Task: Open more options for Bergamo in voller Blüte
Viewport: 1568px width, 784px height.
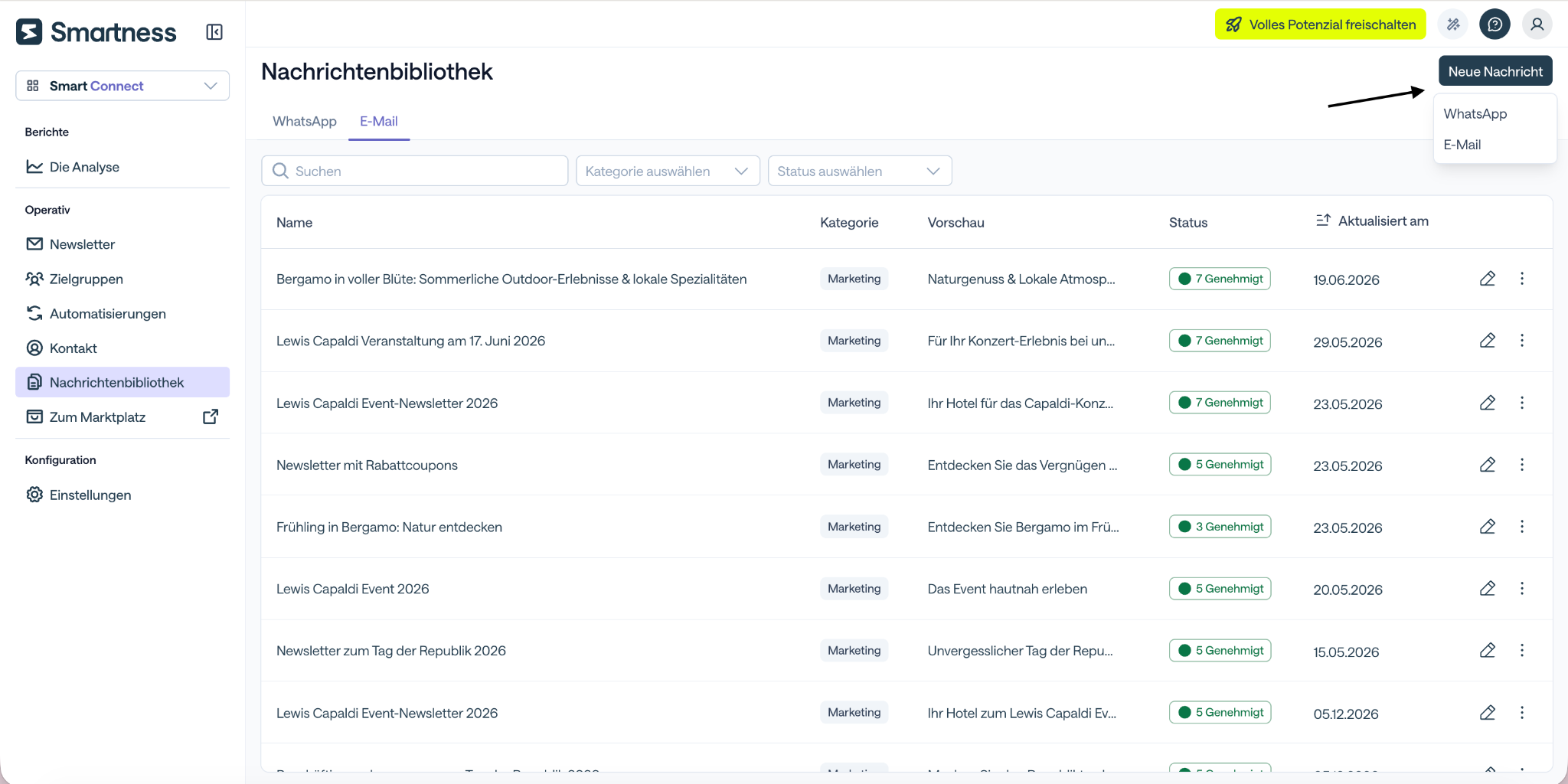Action: point(1522,279)
